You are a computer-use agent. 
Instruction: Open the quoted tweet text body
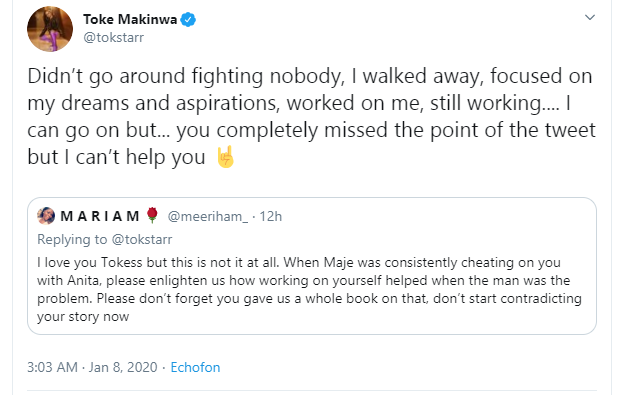pyautogui.click(x=309, y=289)
